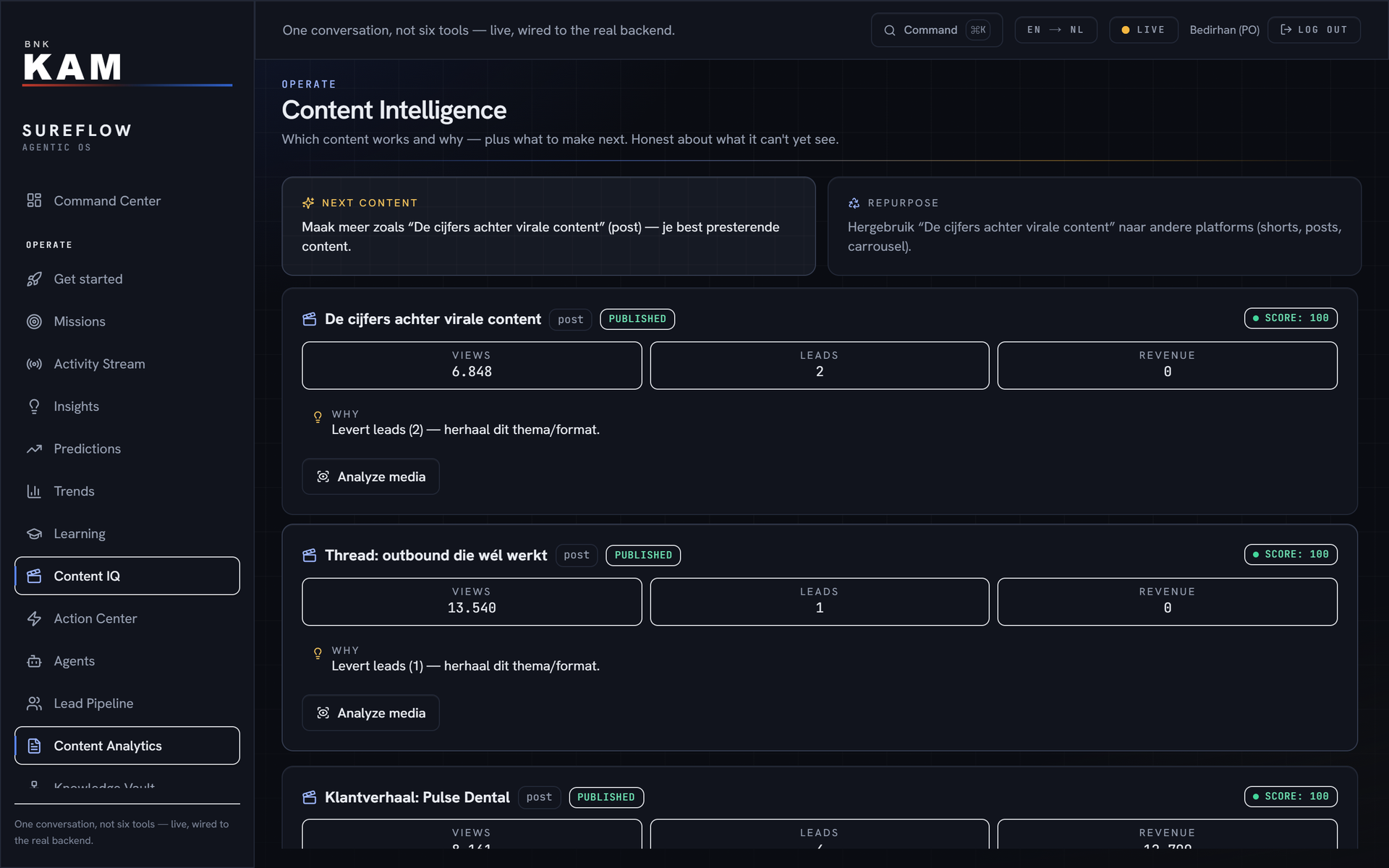Image resolution: width=1389 pixels, height=868 pixels.
Task: Open the Lead Pipeline section
Action: click(x=127, y=703)
